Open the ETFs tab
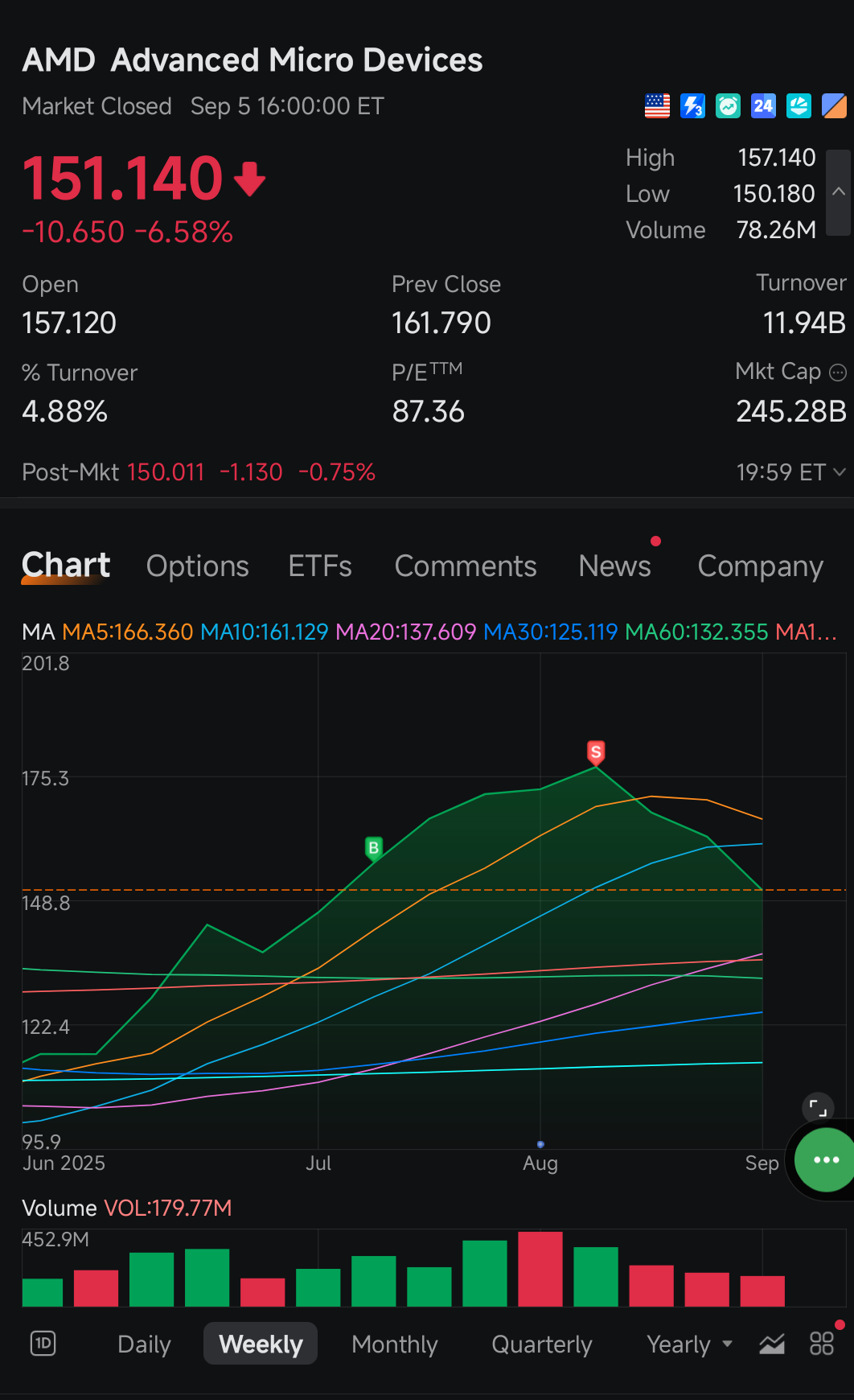The height and width of the screenshot is (1400, 854). pos(320,566)
